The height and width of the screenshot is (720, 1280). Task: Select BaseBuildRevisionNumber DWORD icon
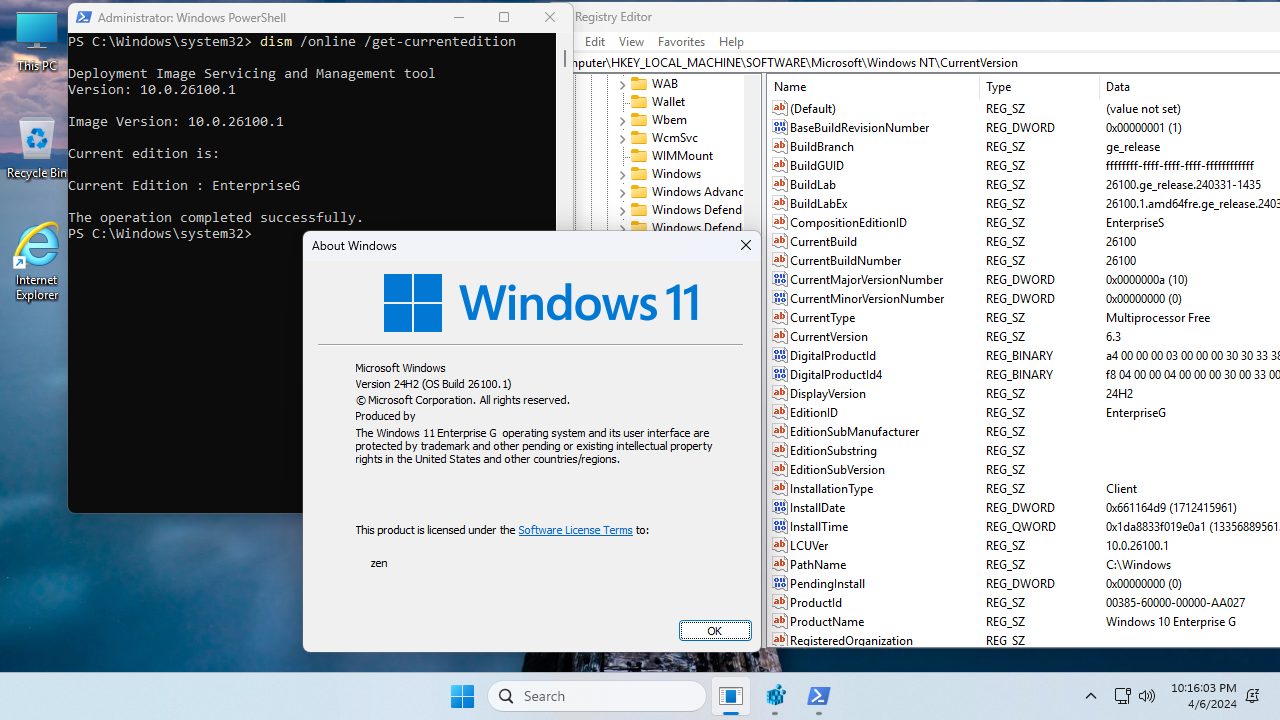780,127
